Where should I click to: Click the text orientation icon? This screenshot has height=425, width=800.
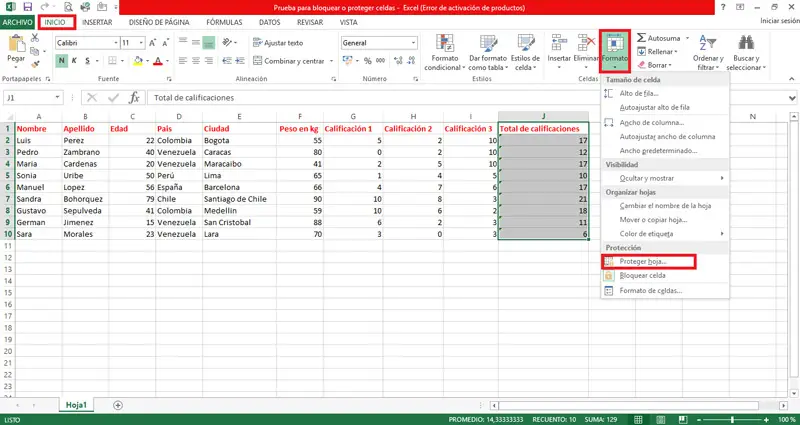click(x=227, y=42)
